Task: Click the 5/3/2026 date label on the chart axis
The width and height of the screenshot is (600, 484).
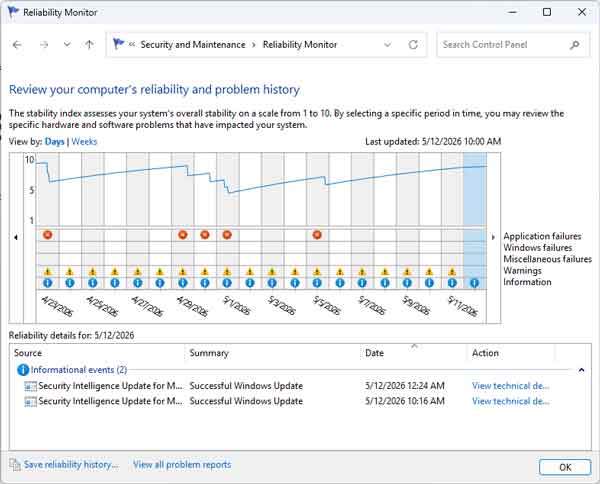Action: coord(281,306)
